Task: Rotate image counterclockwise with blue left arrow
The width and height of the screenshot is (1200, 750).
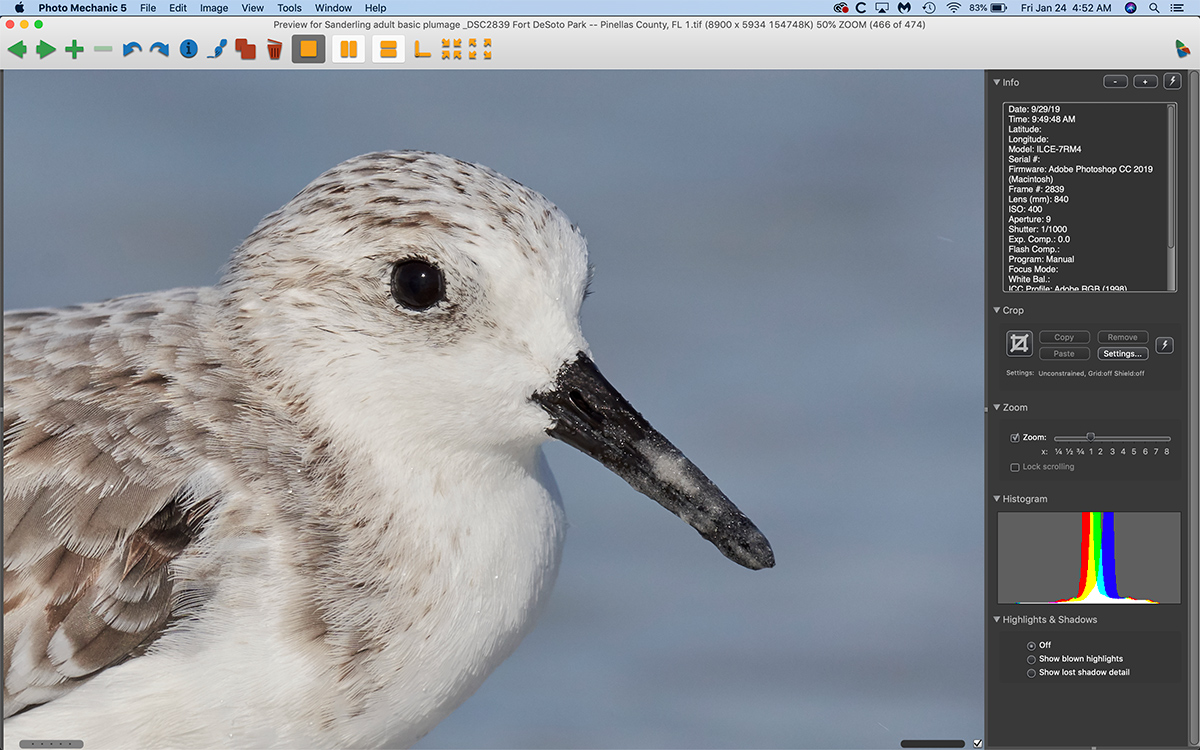Action: coord(131,49)
